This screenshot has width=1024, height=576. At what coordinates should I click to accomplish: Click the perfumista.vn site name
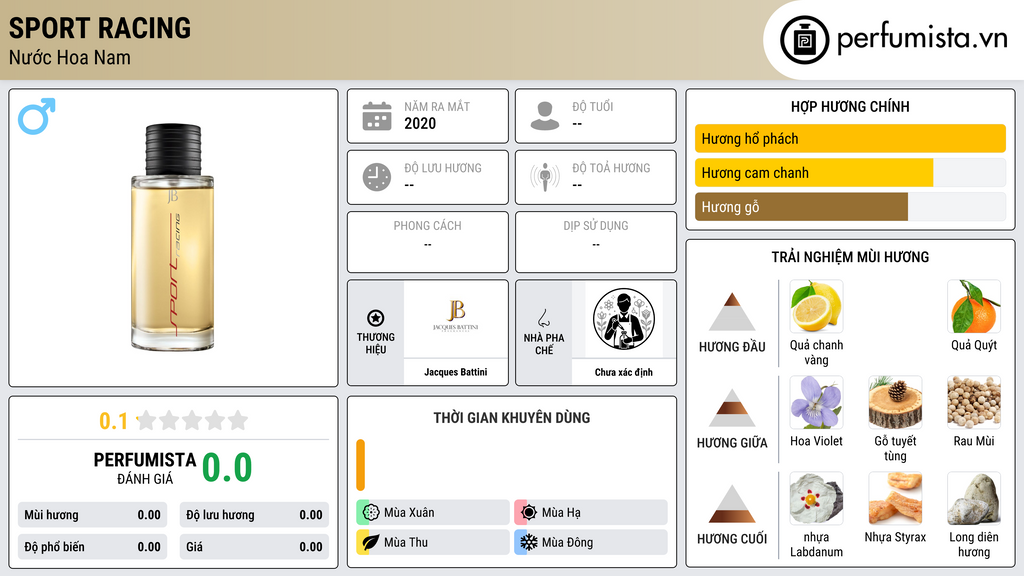click(x=922, y=39)
